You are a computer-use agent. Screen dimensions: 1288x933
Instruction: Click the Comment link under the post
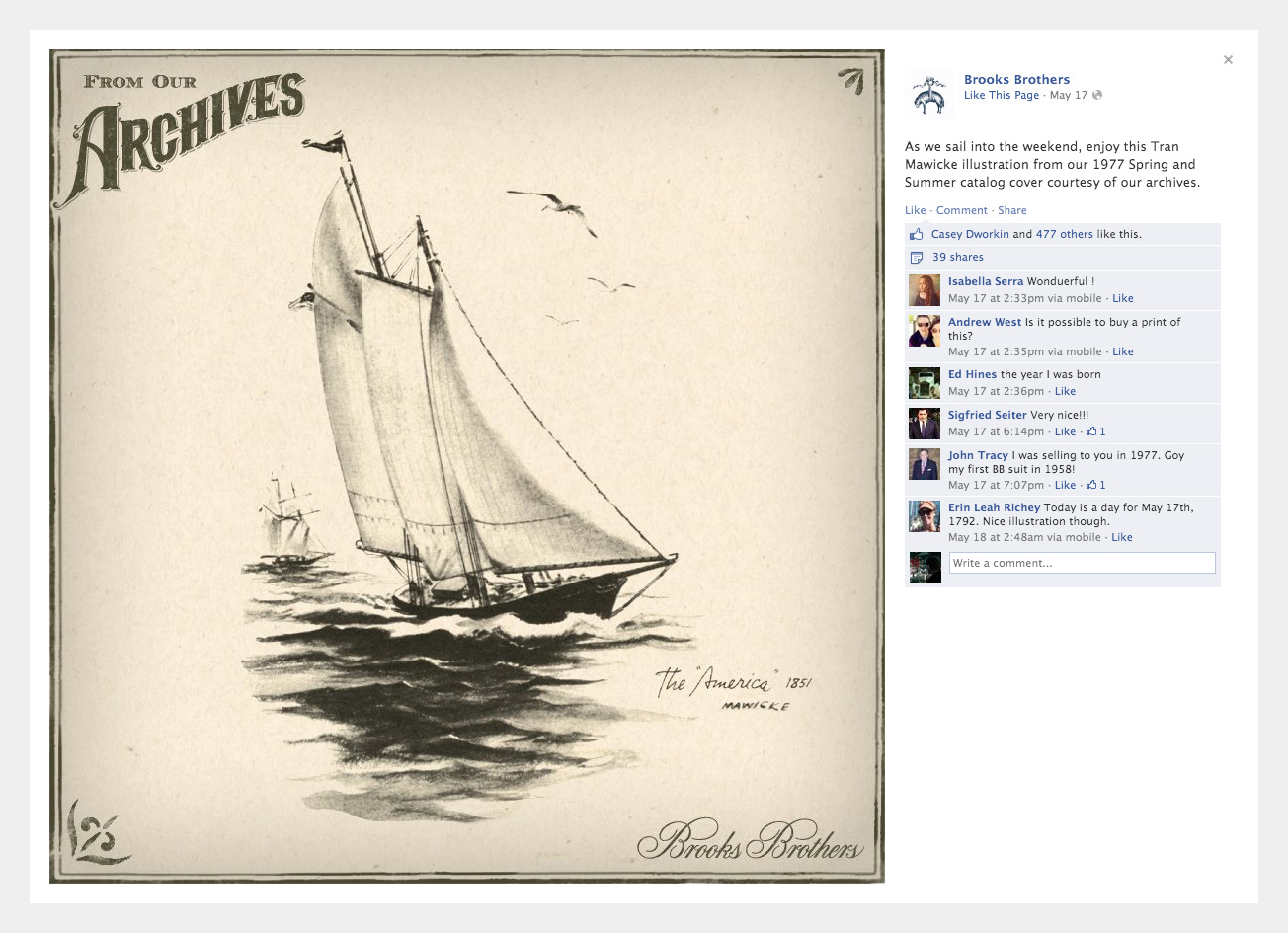(961, 210)
